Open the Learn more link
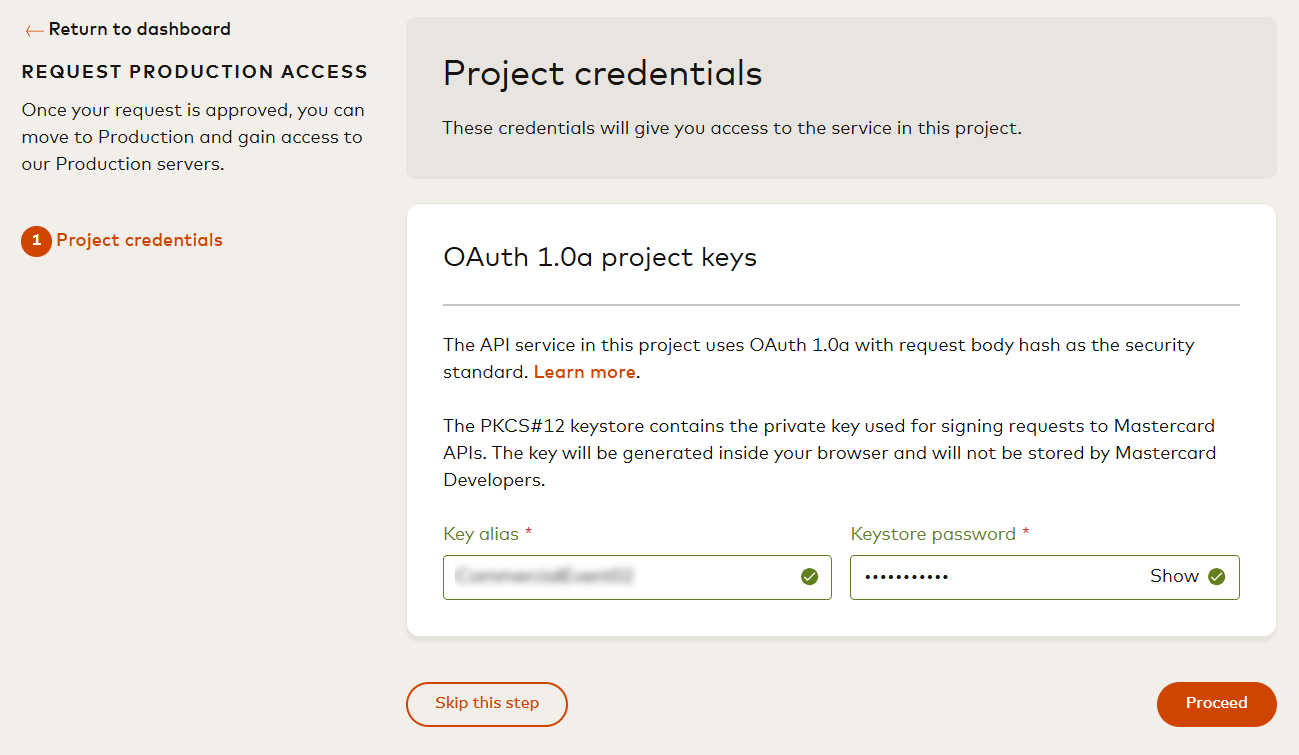This screenshot has width=1299, height=755. [x=584, y=371]
